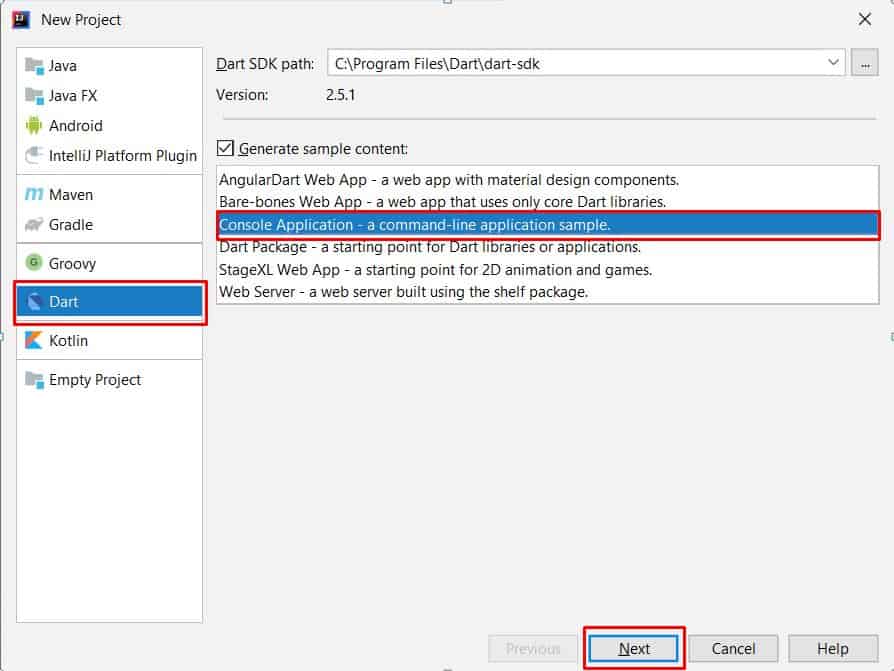Close the New Project dialog

pyautogui.click(x=864, y=19)
